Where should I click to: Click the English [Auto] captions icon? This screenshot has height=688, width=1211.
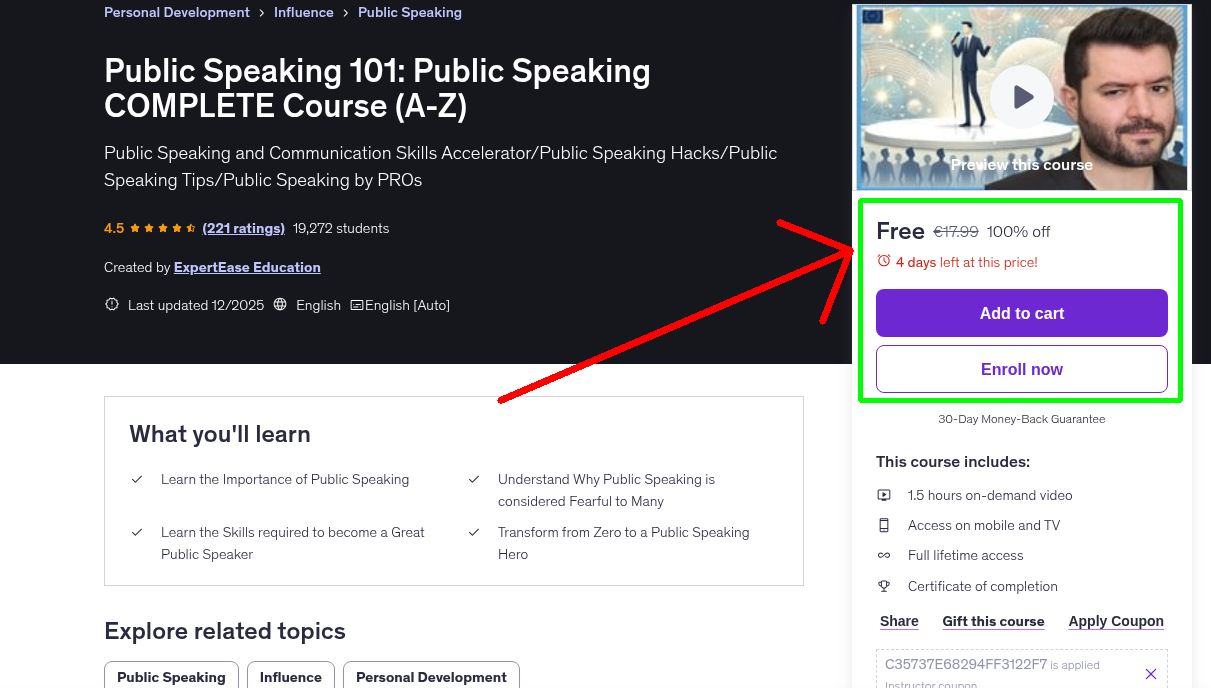356,305
